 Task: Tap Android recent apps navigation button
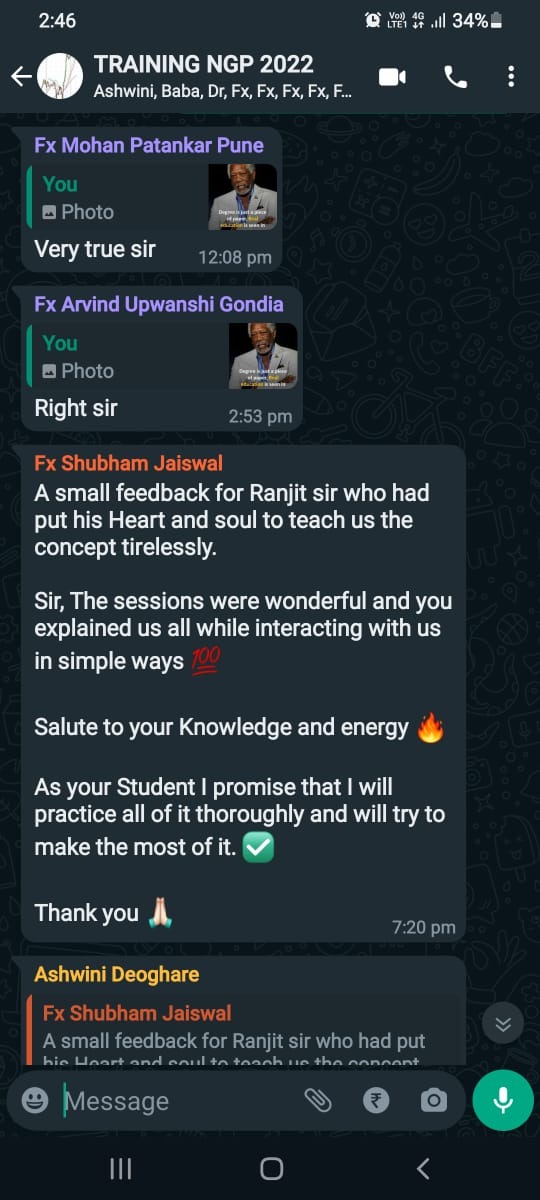coord(121,1168)
